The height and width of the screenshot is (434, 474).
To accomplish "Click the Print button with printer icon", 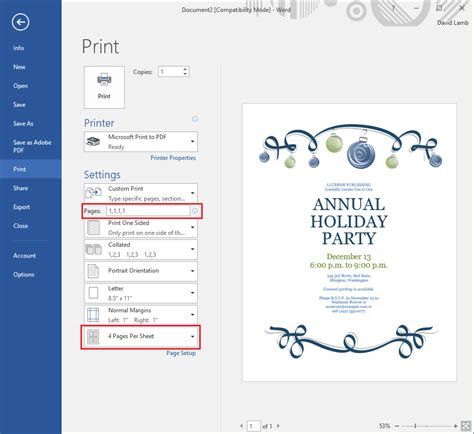I will point(104,87).
